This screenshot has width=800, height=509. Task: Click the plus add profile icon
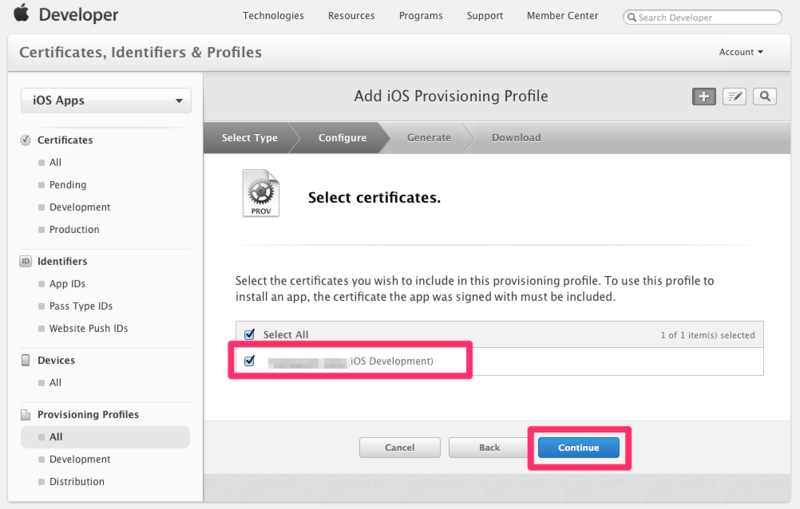[704, 96]
